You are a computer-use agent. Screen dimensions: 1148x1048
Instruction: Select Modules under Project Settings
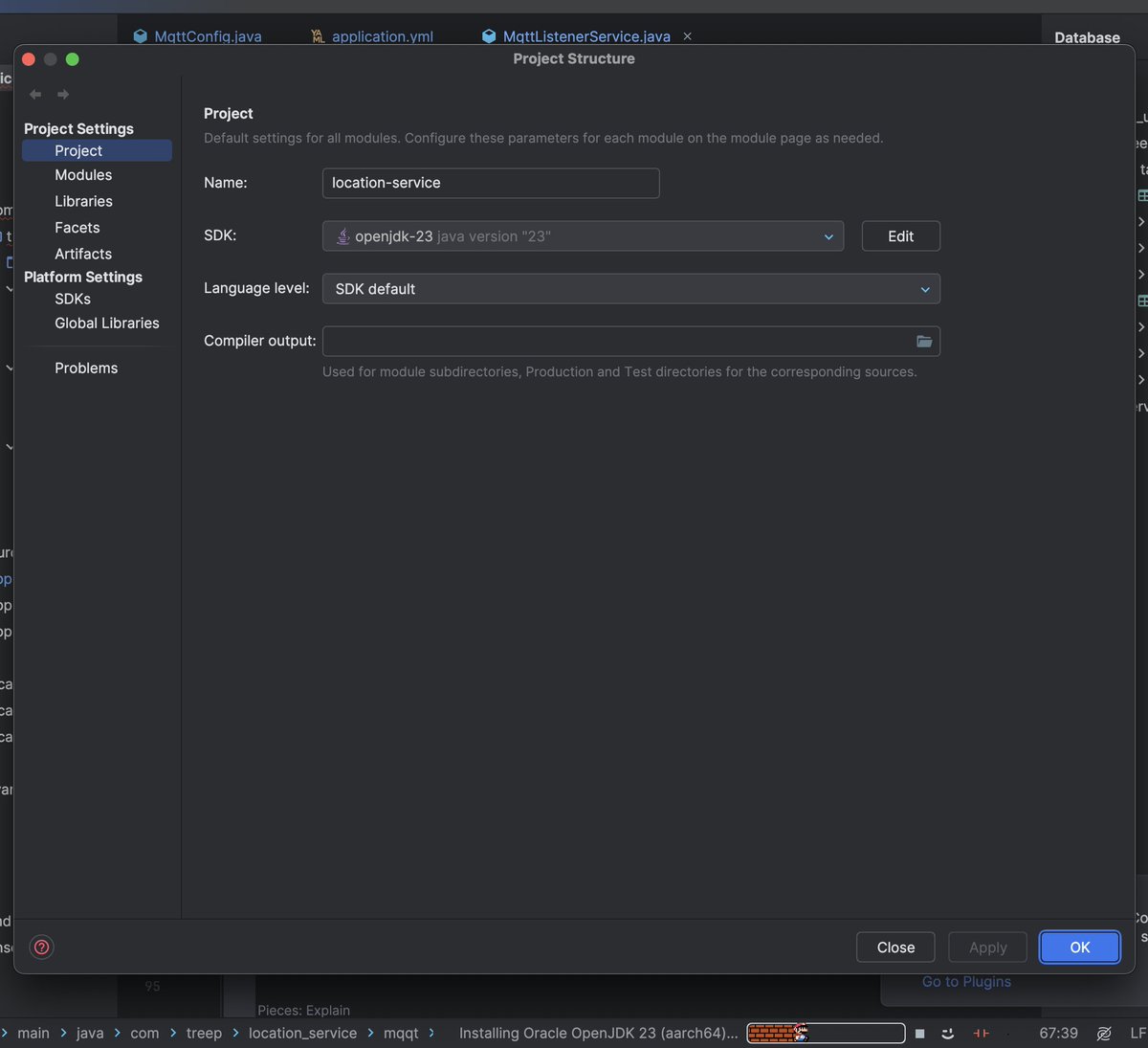pyautogui.click(x=83, y=174)
